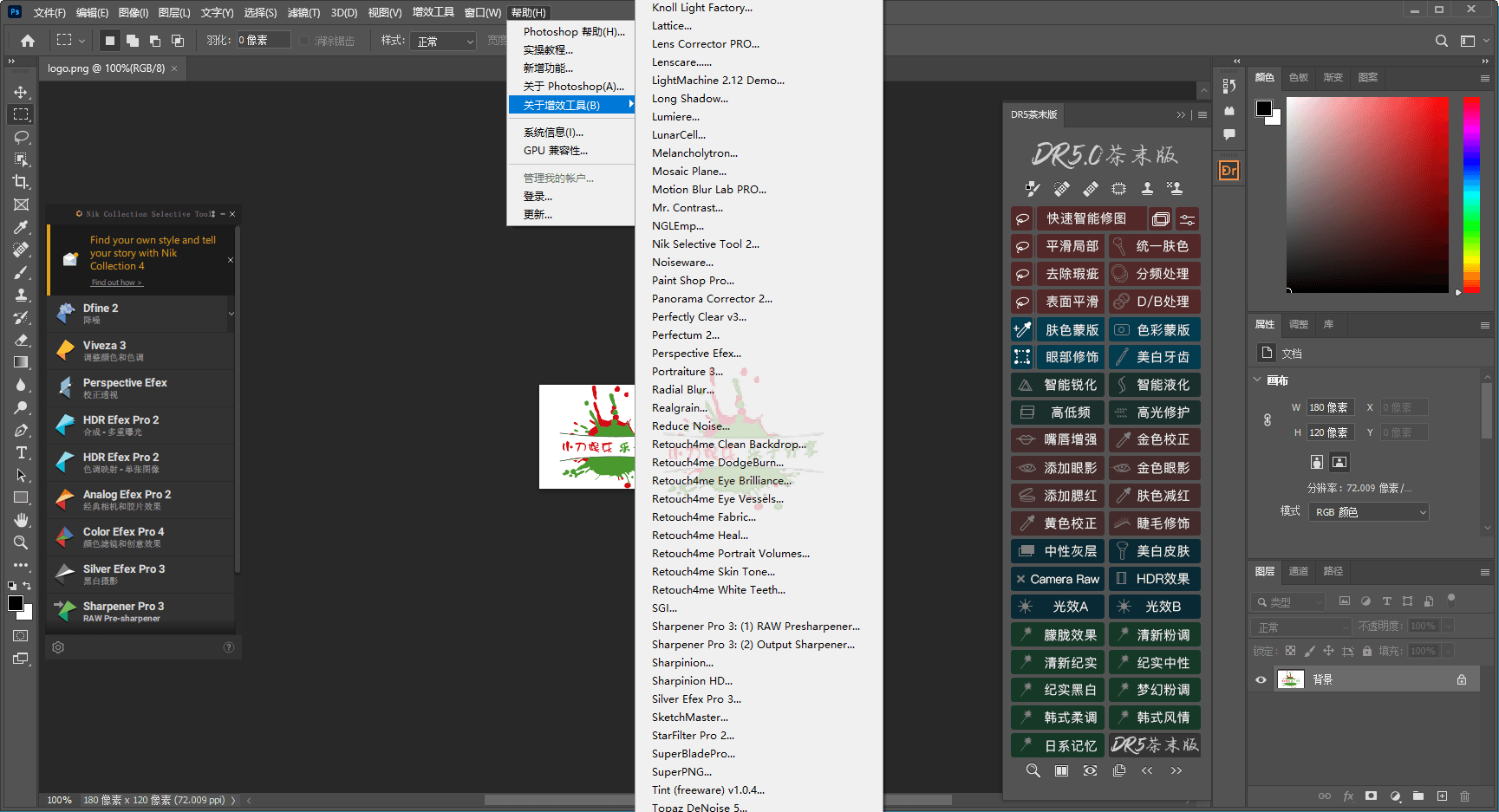Select the Hand tool
The height and width of the screenshot is (812, 1499).
(22, 520)
